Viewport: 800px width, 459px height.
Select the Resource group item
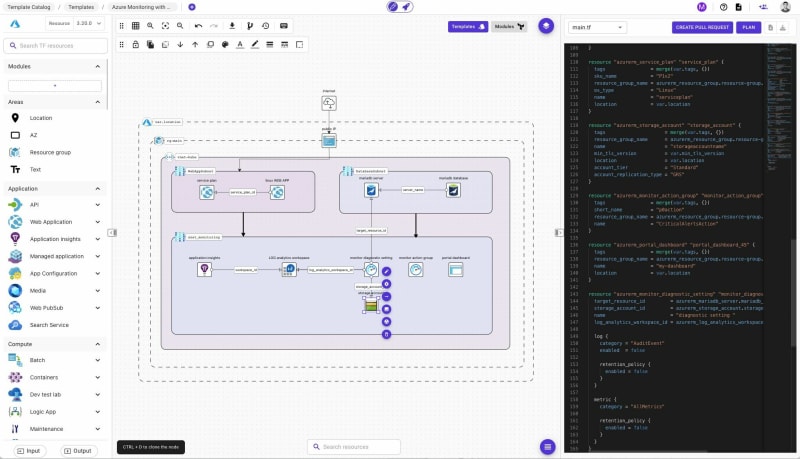50,152
